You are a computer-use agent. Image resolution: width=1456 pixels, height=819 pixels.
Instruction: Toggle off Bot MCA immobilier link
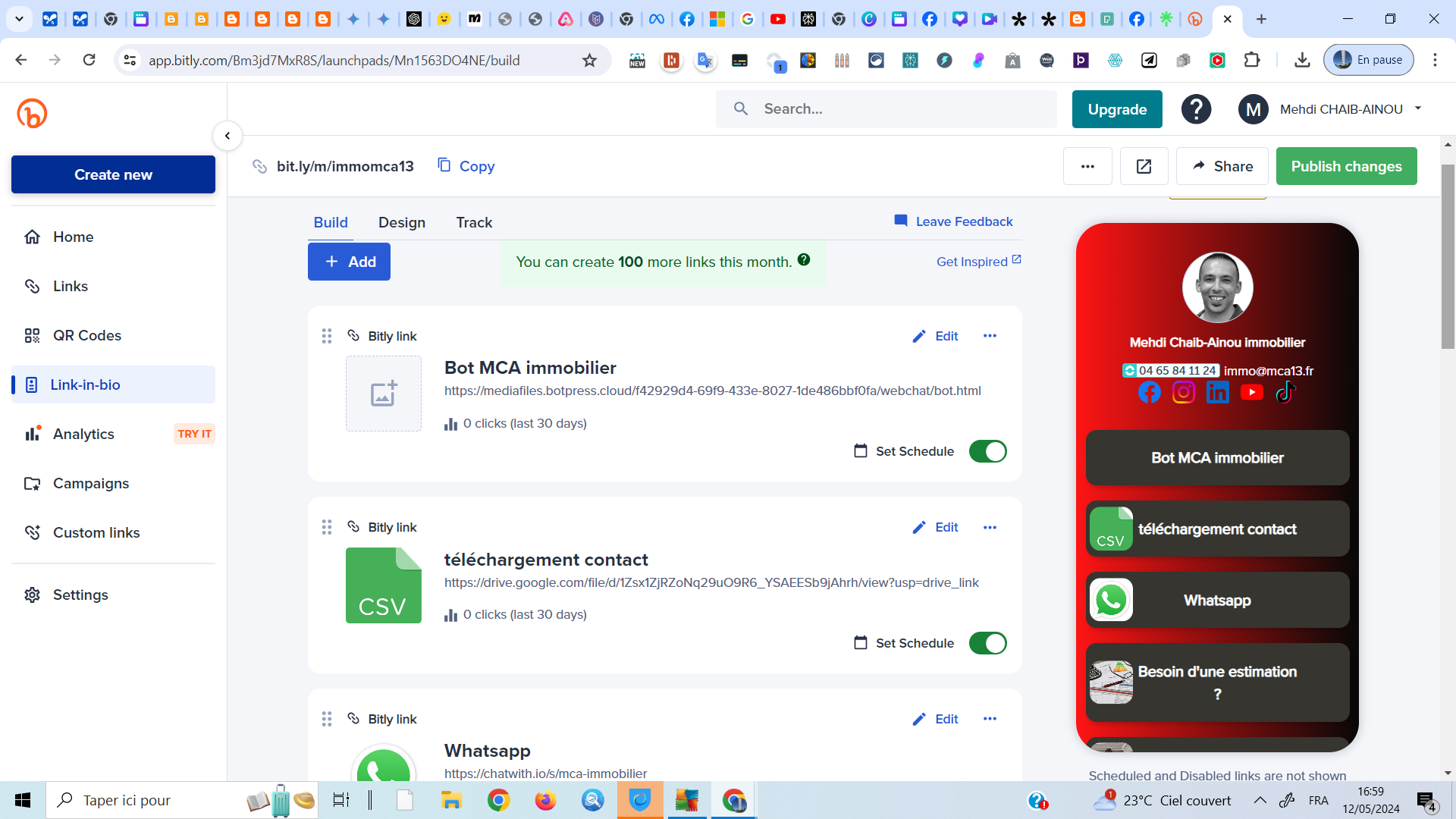tap(988, 451)
